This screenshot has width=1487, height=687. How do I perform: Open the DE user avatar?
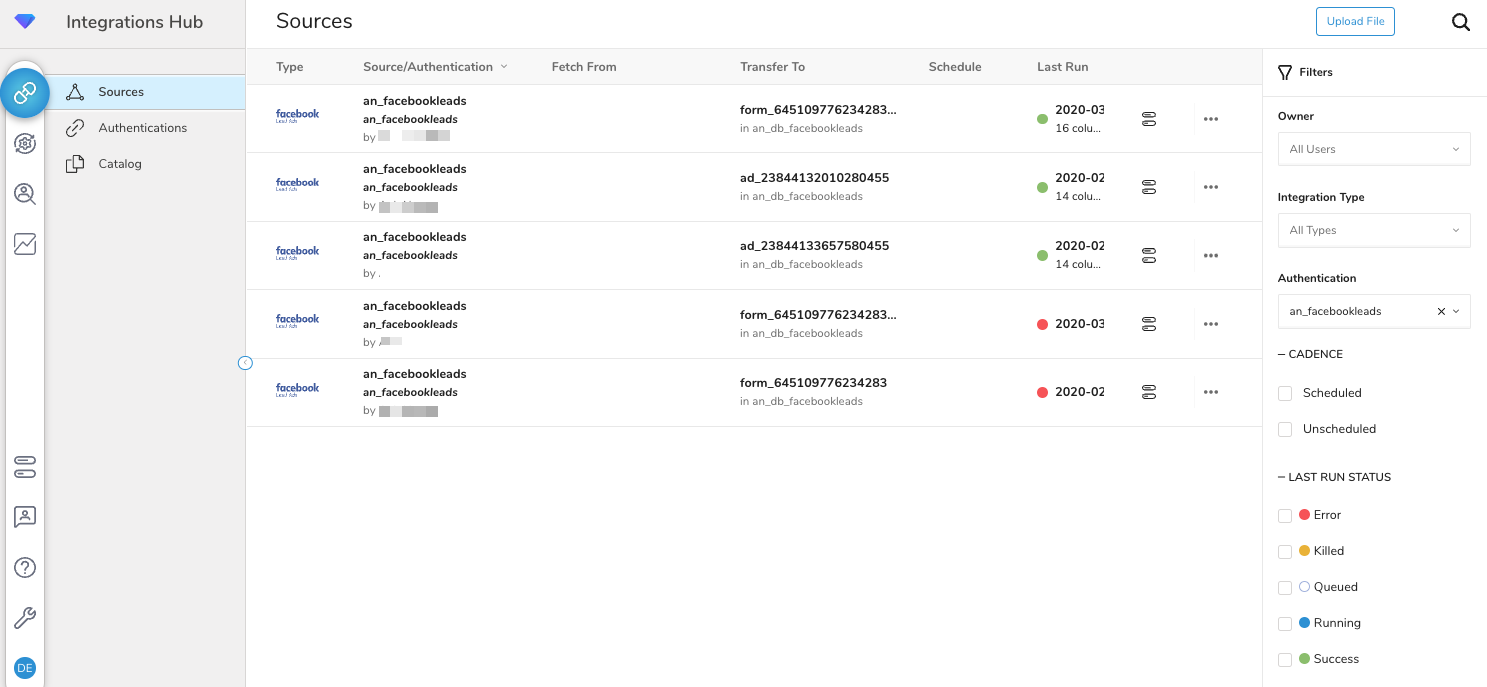pos(25,668)
